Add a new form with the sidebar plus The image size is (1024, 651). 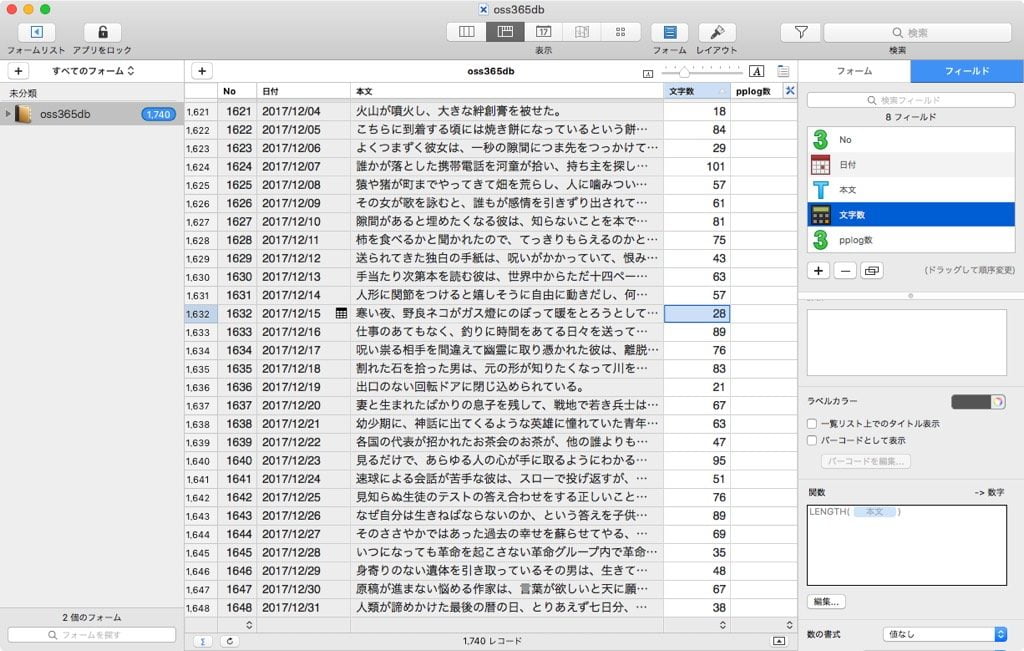coord(18,71)
